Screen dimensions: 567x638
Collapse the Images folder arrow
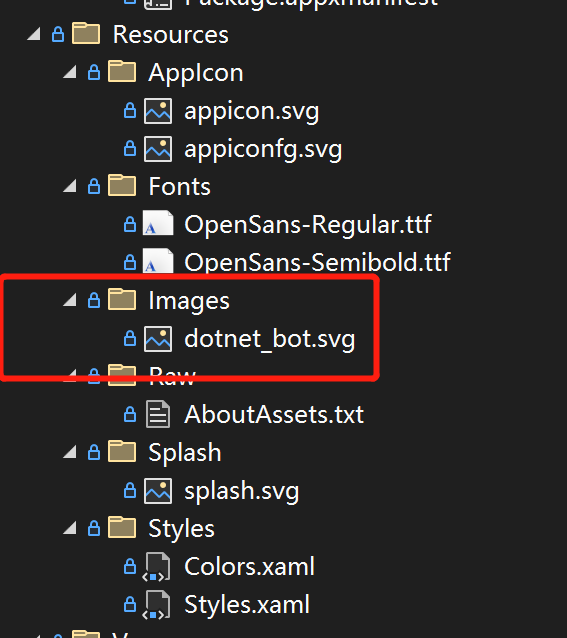[70, 300]
